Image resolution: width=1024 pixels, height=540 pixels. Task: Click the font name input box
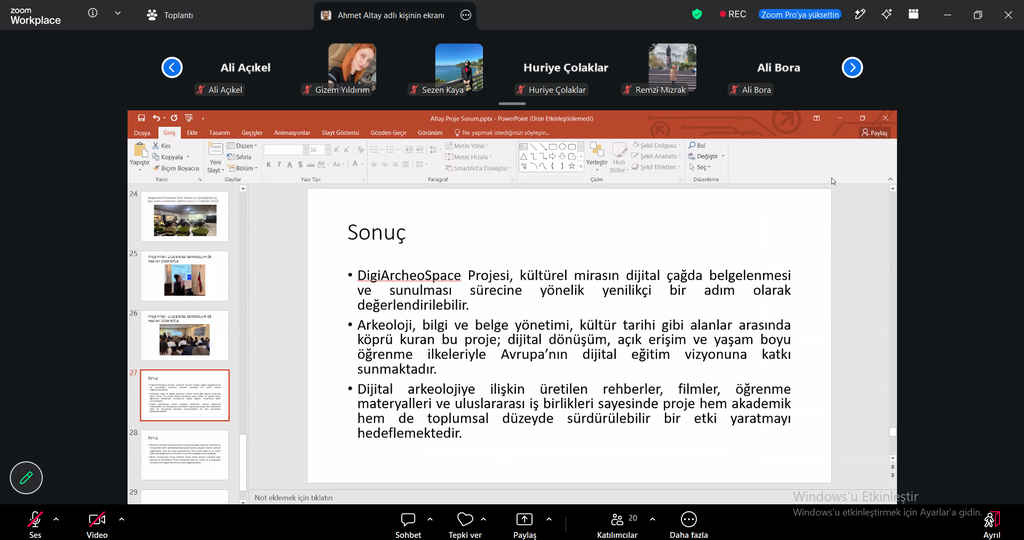click(285, 150)
